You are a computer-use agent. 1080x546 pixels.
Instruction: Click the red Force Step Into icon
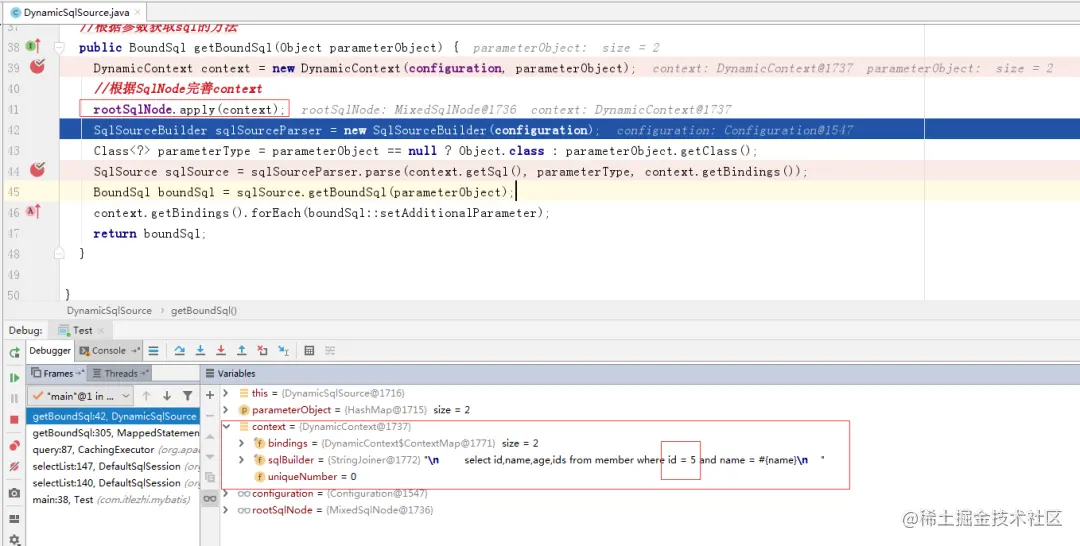221,350
